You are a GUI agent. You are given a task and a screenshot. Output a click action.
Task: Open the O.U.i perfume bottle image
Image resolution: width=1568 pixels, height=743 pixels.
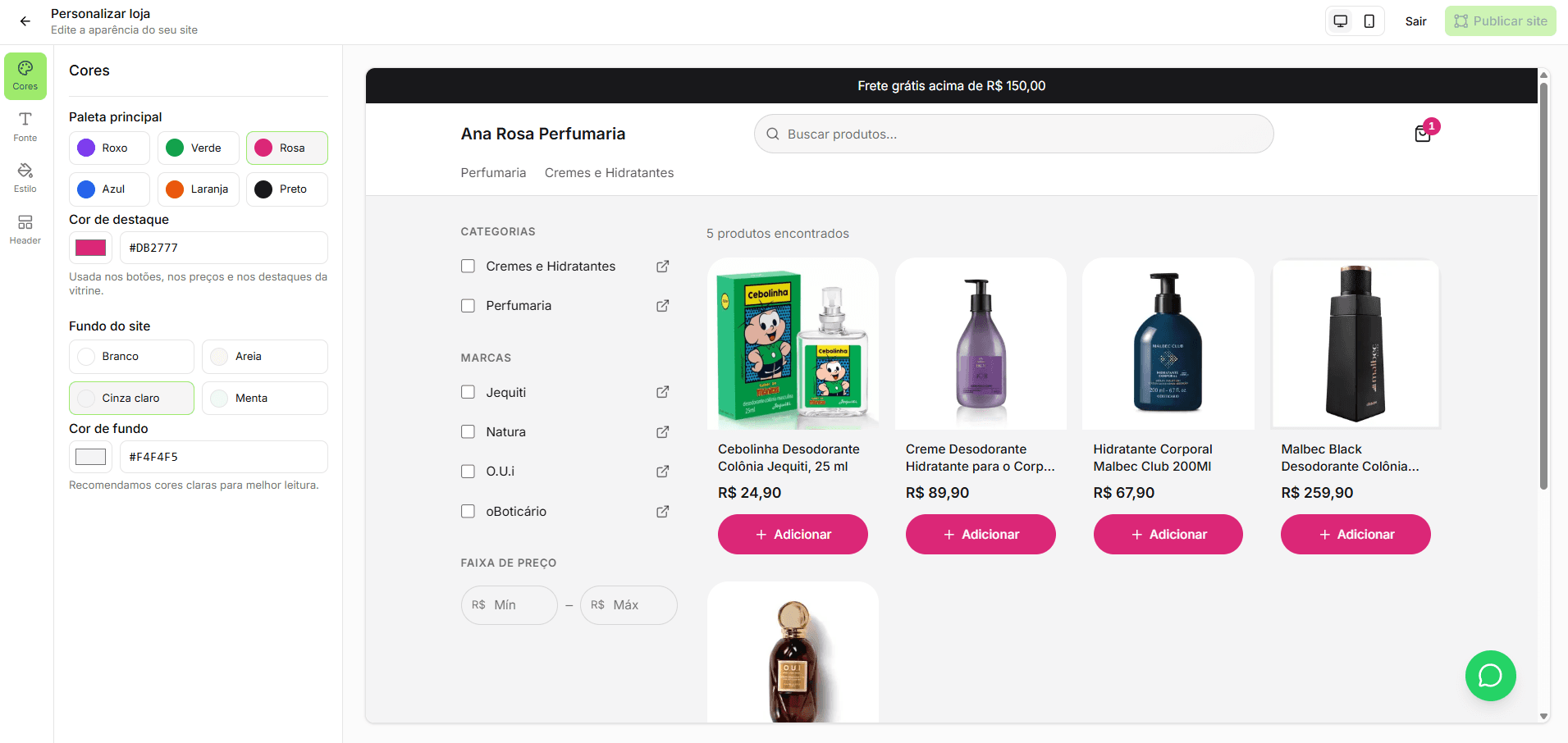click(x=793, y=653)
